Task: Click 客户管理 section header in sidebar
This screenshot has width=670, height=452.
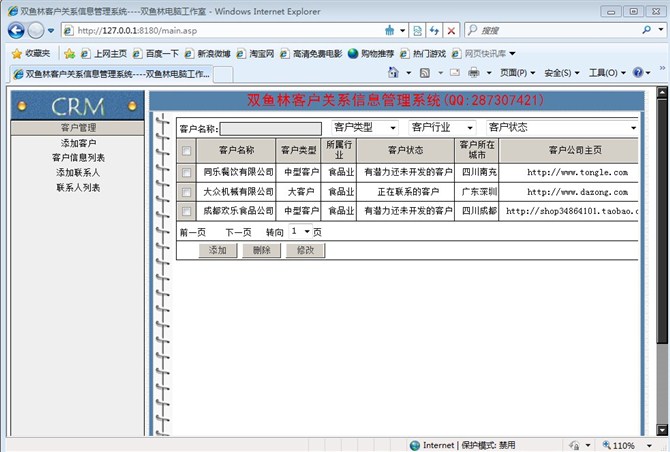Action: (x=78, y=128)
